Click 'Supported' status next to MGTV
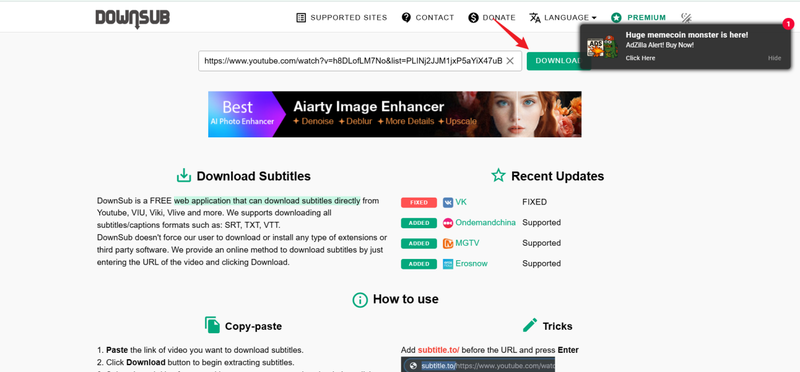The height and width of the screenshot is (372, 800). pos(541,243)
